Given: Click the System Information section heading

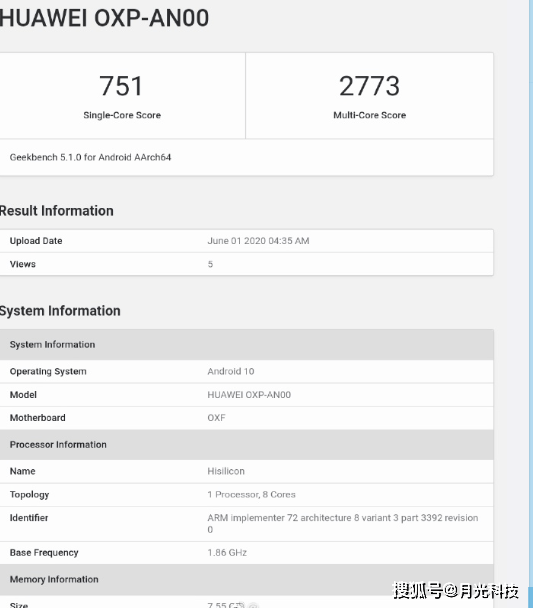Looking at the screenshot, I should [x=60, y=311].
